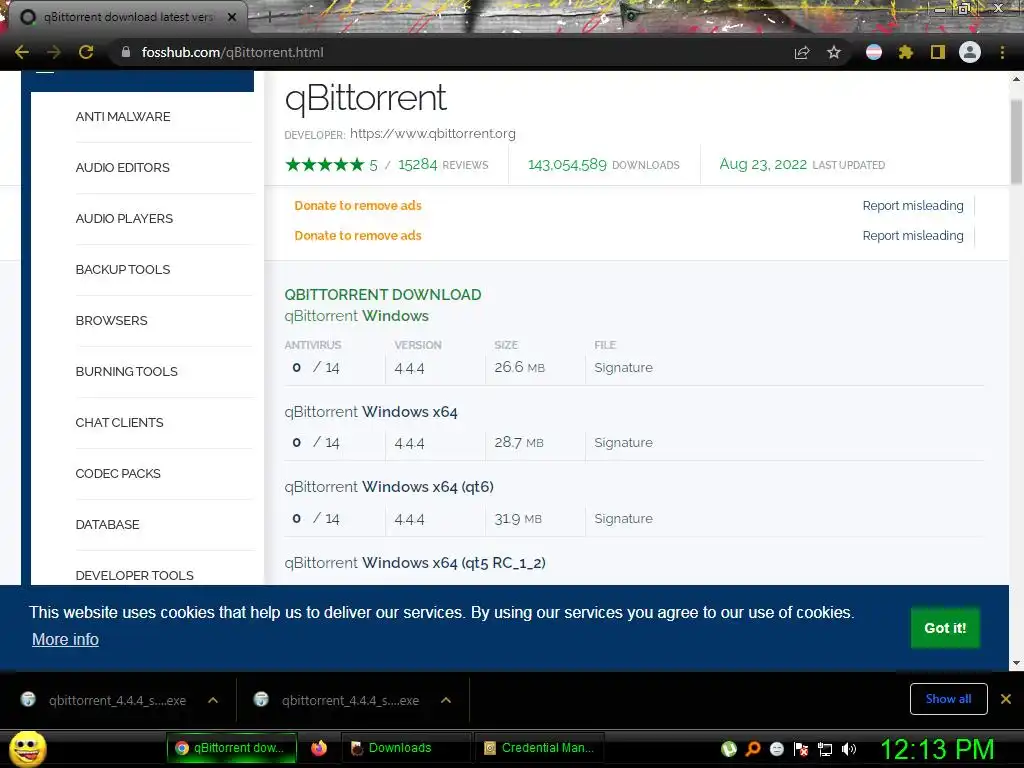Launch Firefox from the taskbar
The height and width of the screenshot is (768, 1024).
pyautogui.click(x=319, y=748)
